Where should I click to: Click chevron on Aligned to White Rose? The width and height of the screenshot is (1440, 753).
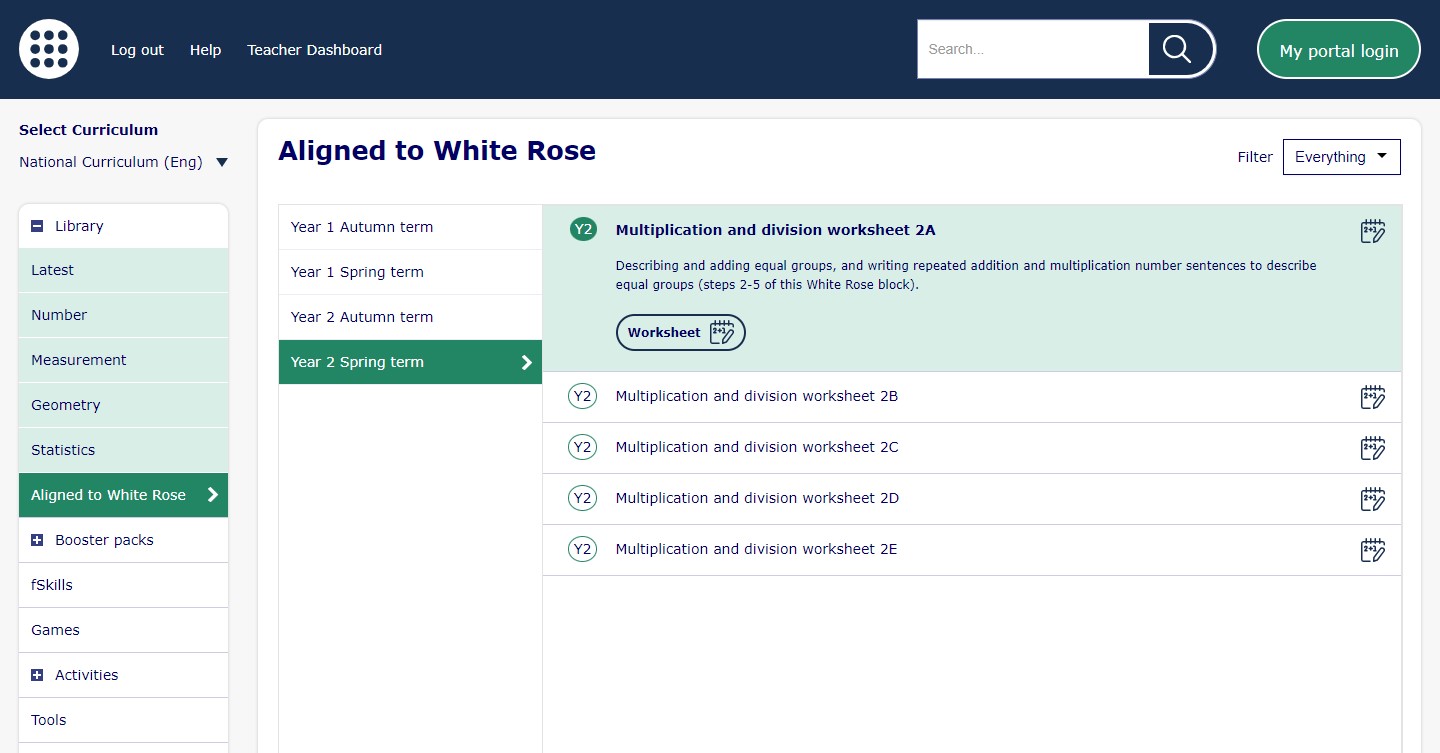coord(212,495)
